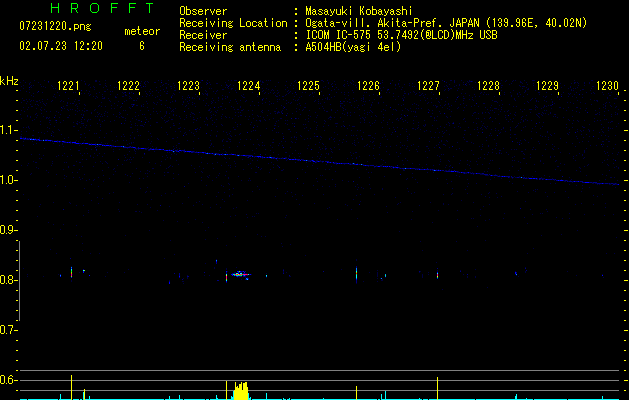Click the 0.6 kHz frequency label
This screenshot has width=629, height=400.
click(8, 380)
